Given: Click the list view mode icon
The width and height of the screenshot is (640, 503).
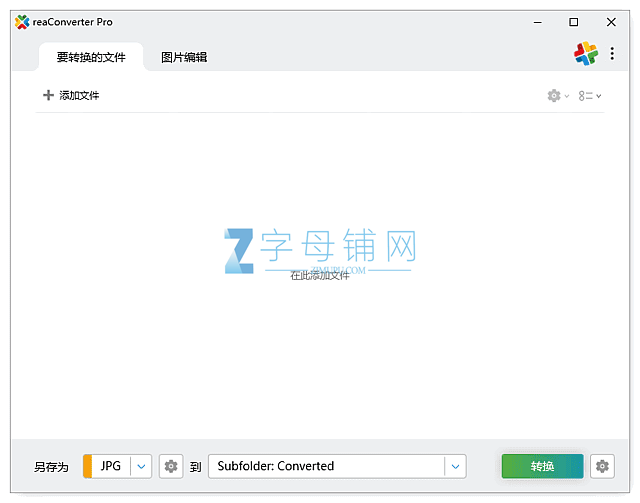Looking at the screenshot, I should pos(585,96).
